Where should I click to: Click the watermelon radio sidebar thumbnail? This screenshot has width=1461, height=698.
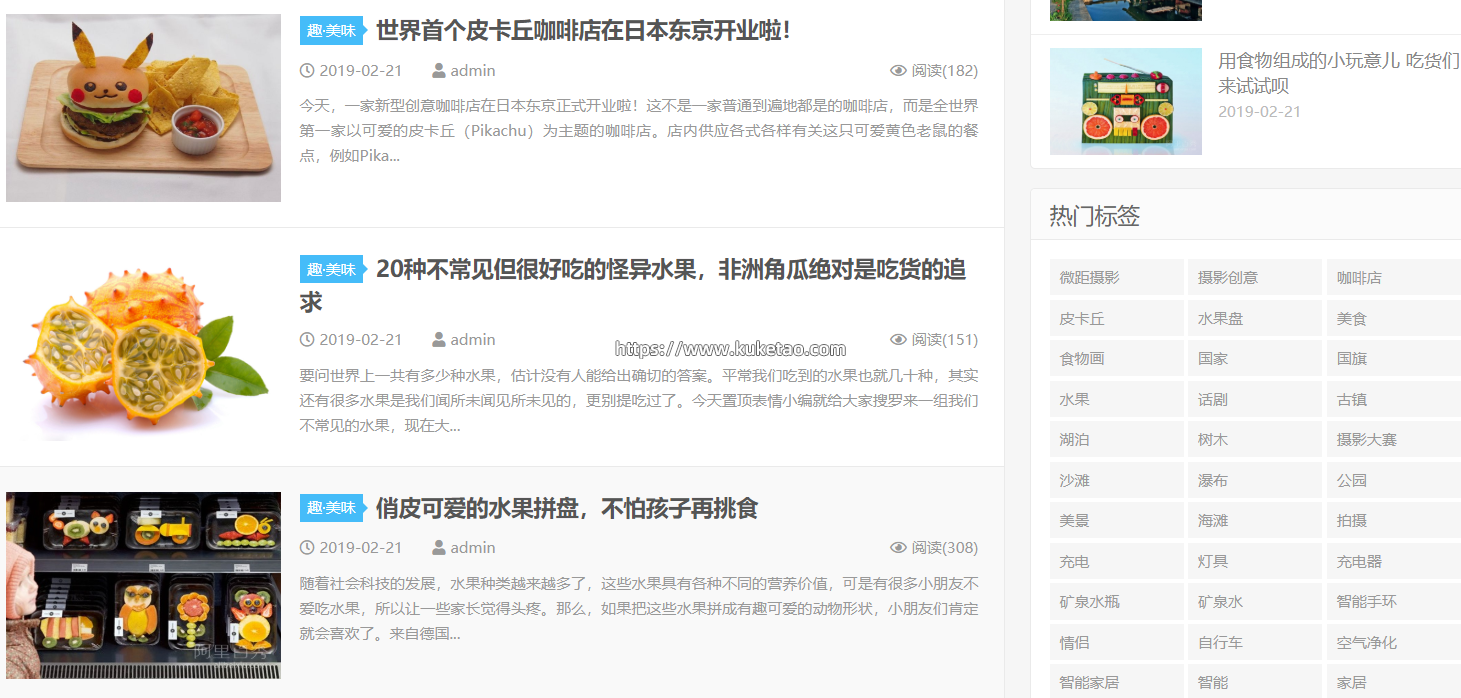tap(1126, 101)
